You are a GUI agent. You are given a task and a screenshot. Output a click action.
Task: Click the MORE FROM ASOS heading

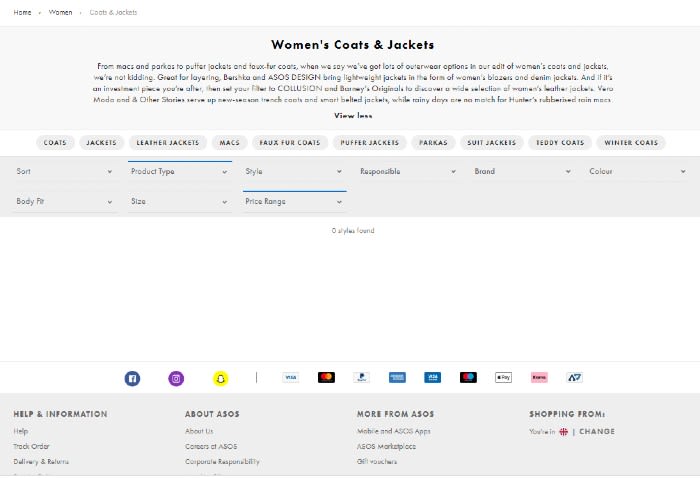tap(396, 414)
